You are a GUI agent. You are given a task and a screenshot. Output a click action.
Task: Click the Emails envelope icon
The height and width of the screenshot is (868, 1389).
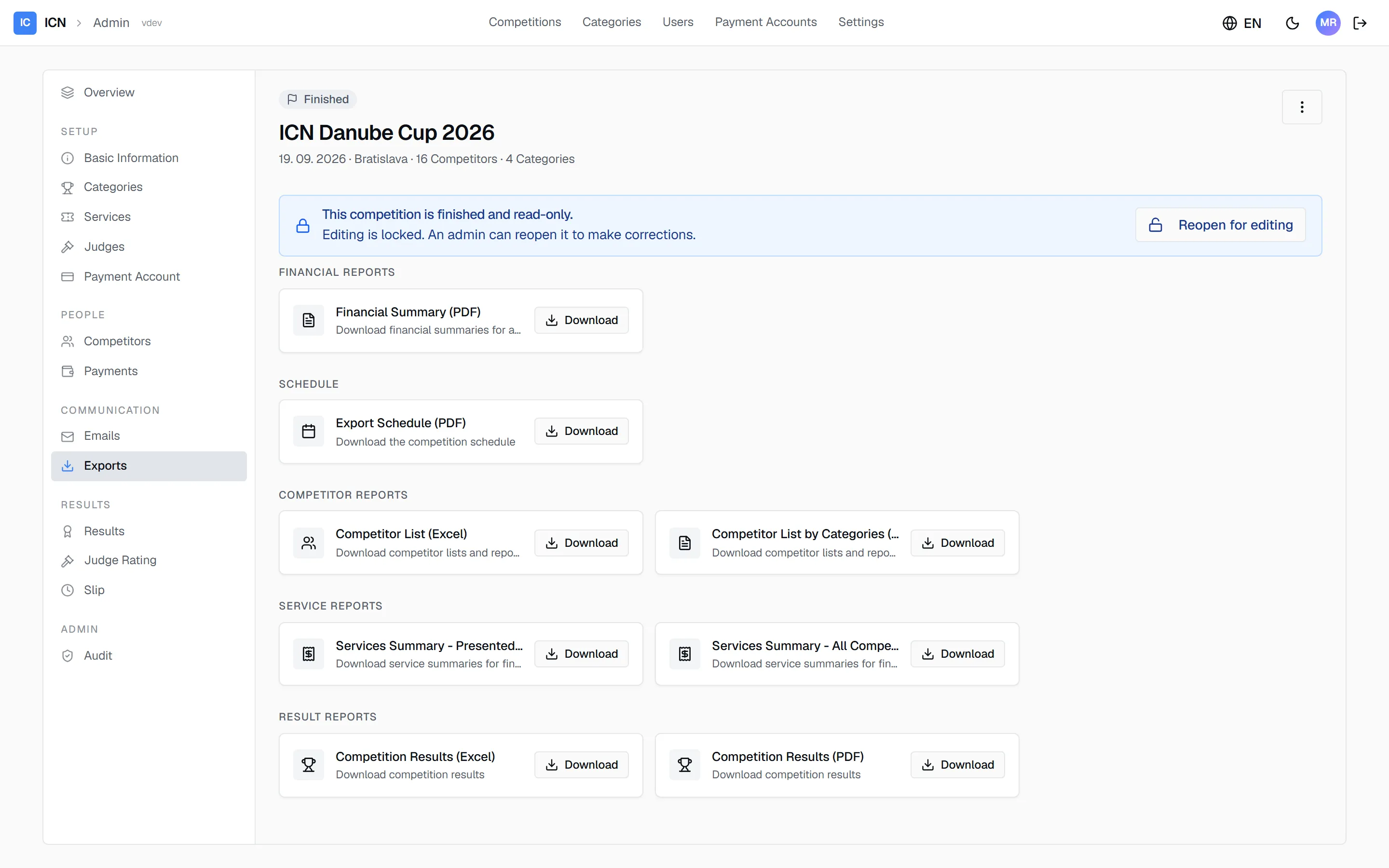(68, 436)
